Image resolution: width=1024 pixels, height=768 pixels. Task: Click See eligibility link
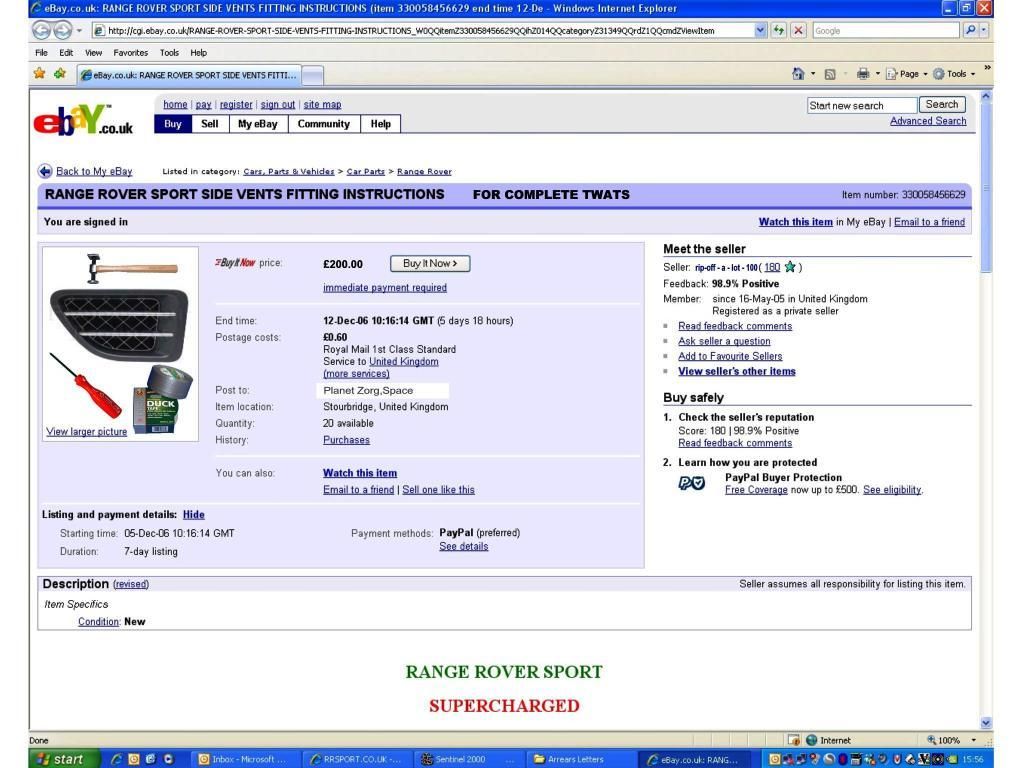[891, 490]
